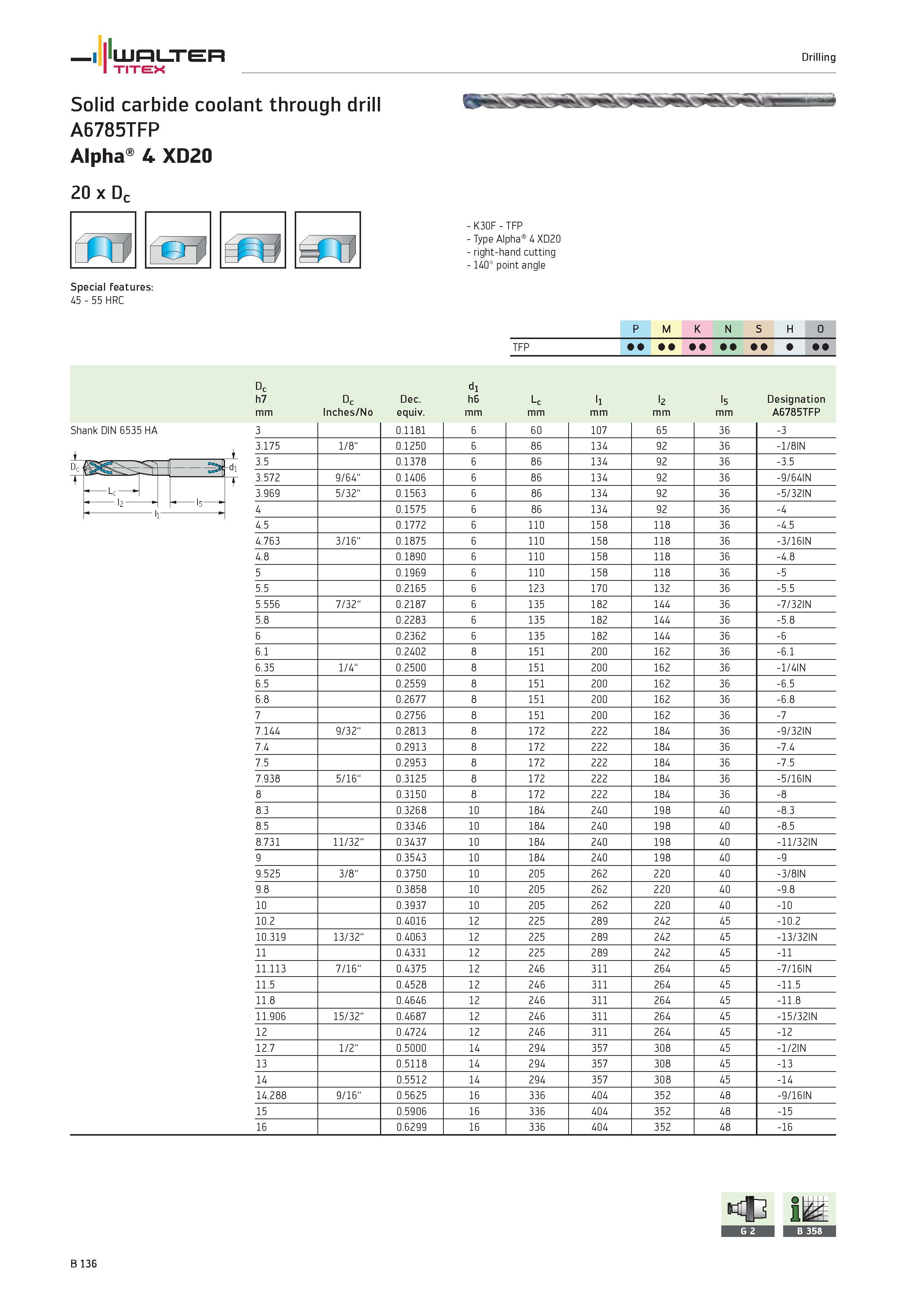Click the 'Solid carbide coolant through drill' title
The width and height of the screenshot is (924, 1307).
tap(226, 105)
